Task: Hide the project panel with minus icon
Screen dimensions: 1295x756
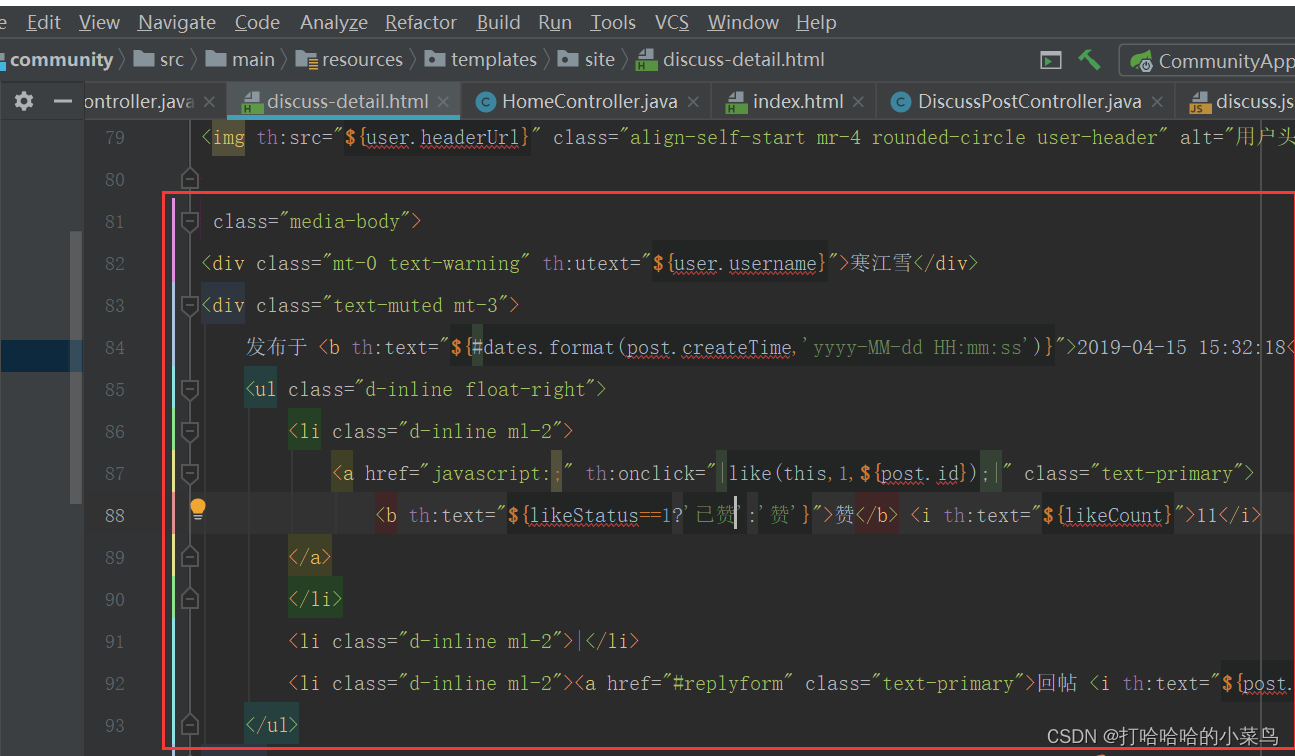Action: [x=63, y=101]
